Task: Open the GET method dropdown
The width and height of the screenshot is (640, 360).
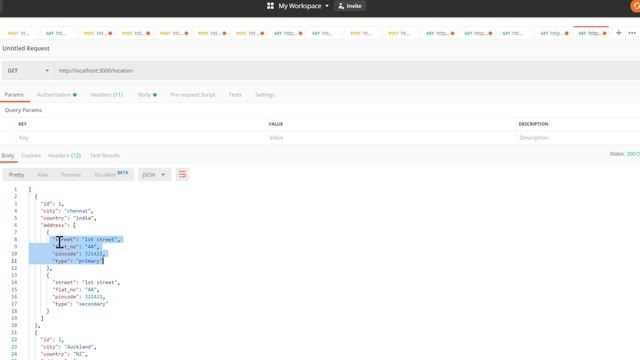Action: coord(28,71)
